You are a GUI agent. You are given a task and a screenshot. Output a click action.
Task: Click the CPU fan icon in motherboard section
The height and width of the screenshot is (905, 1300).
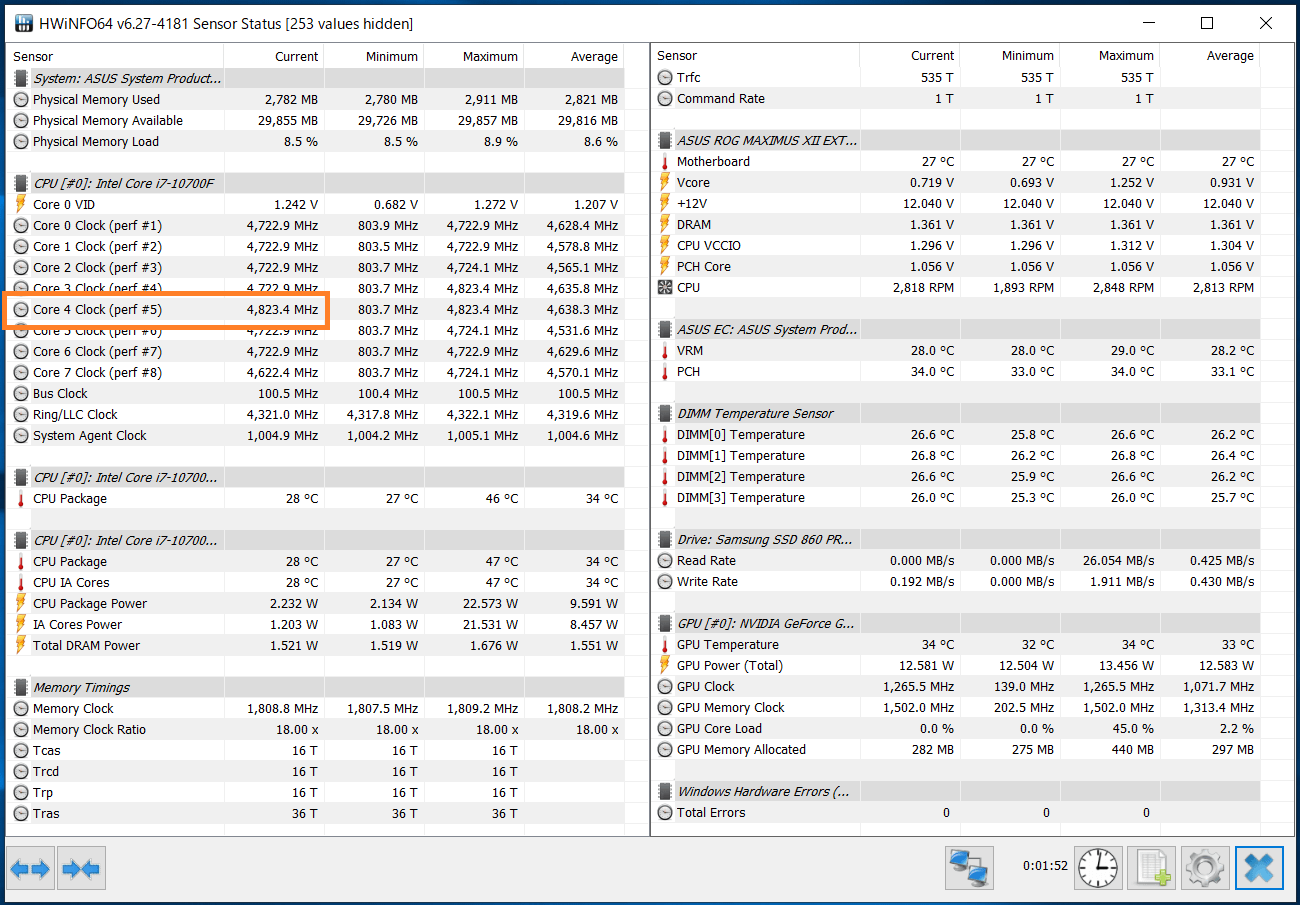pyautogui.click(x=665, y=287)
